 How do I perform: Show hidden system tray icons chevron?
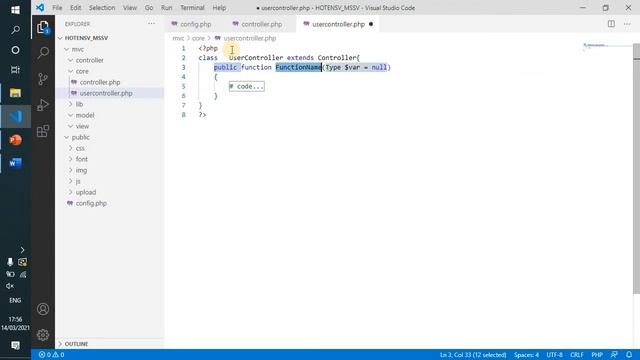coord(22,250)
